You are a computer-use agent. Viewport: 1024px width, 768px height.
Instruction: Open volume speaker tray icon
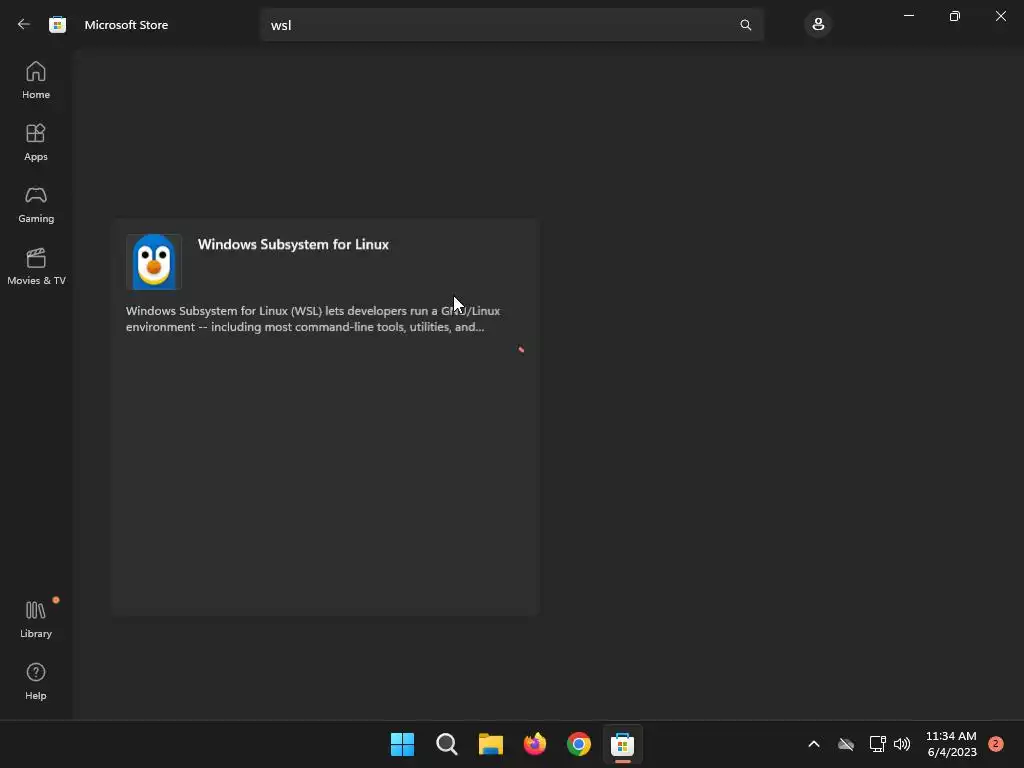902,744
